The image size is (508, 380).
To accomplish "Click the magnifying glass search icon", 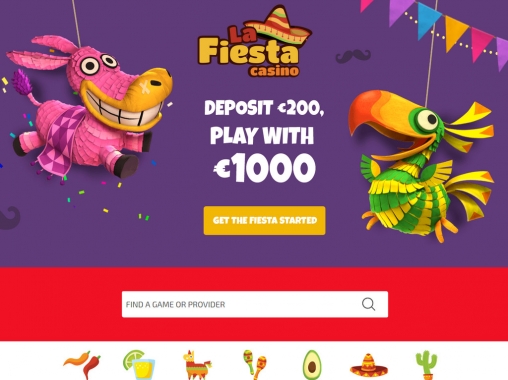I will [368, 304].
